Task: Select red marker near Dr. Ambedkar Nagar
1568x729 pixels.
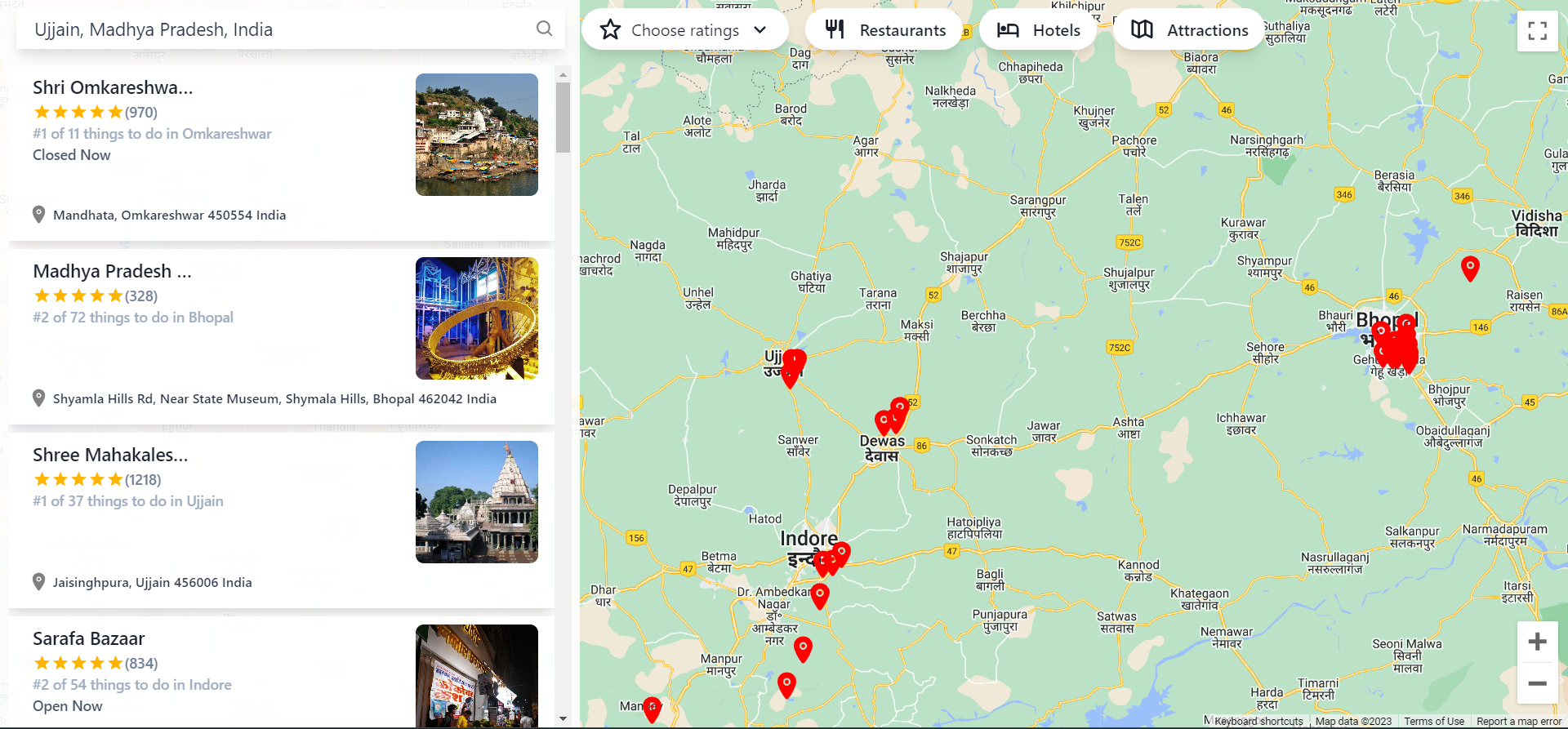Action: pos(820,596)
